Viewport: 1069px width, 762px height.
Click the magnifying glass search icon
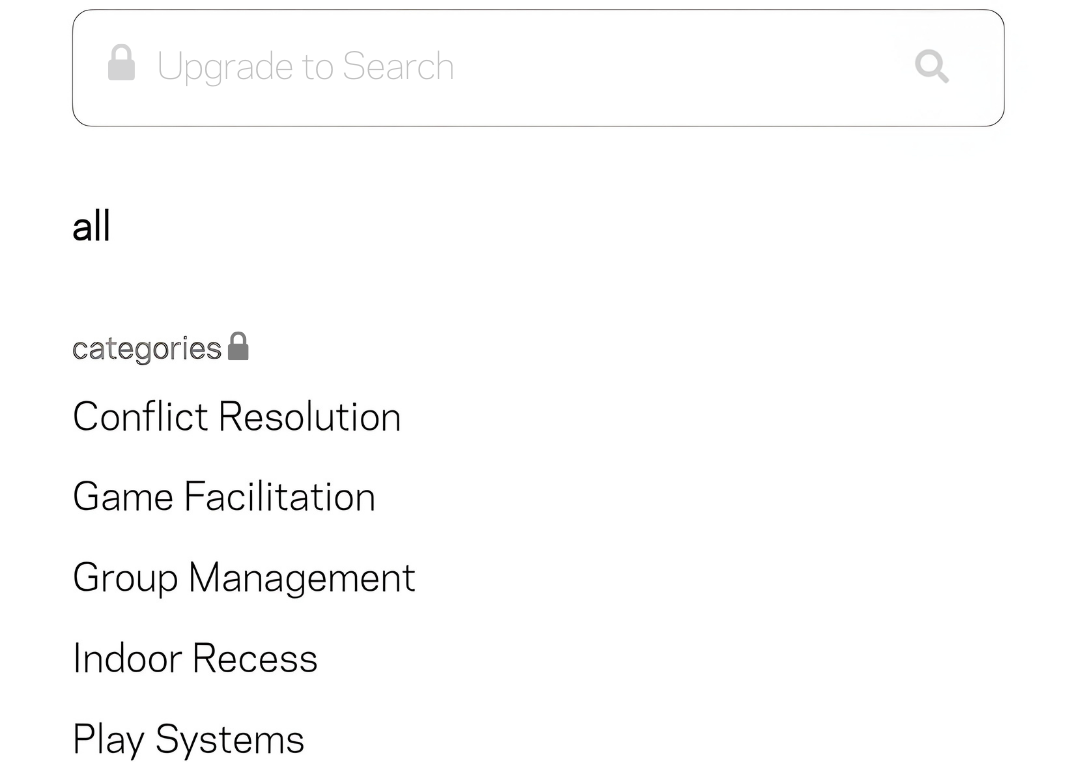[x=931, y=66]
